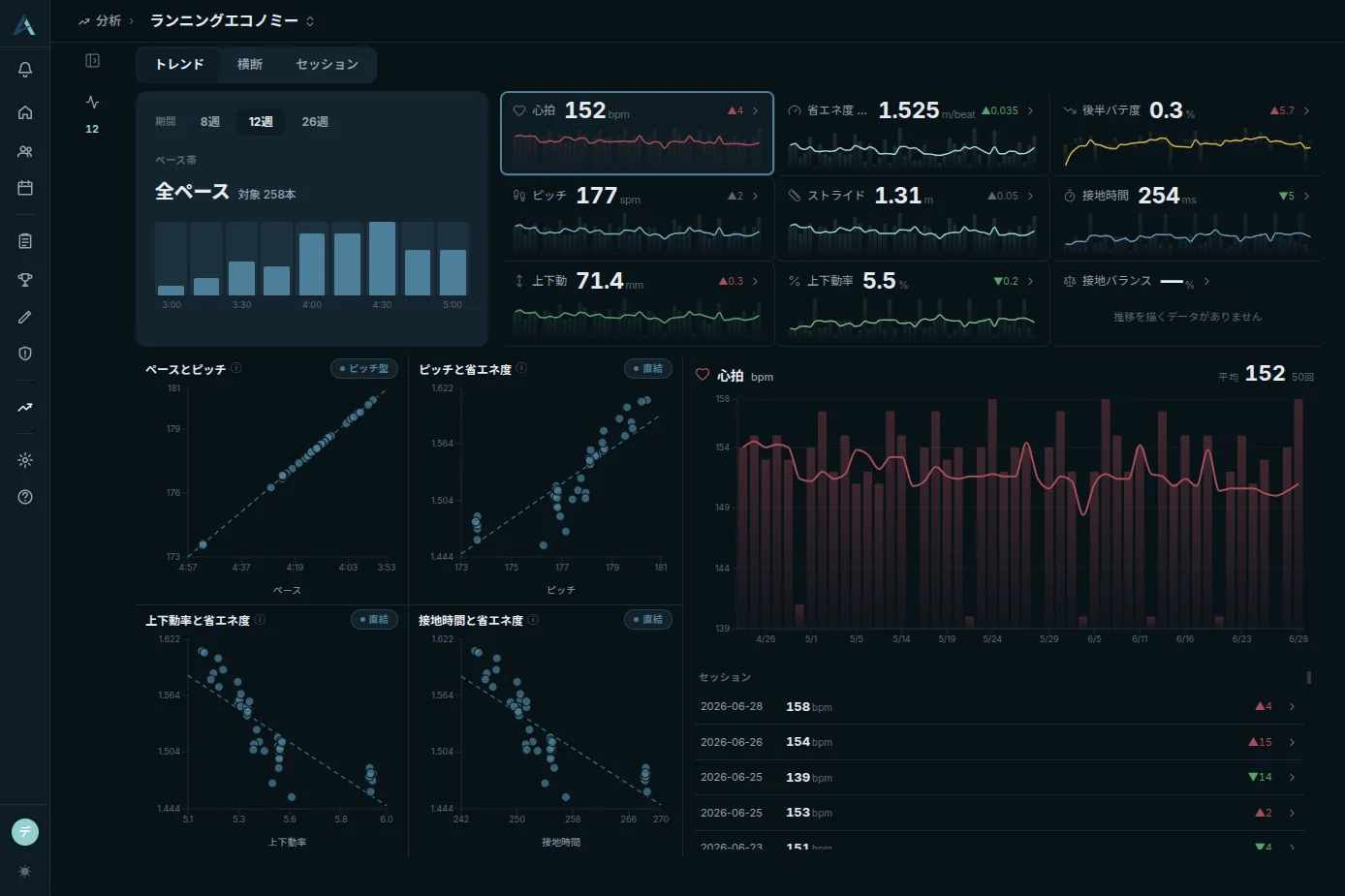This screenshot has width=1345, height=896.
Task: Go to home icon in sidebar
Action: point(25,112)
